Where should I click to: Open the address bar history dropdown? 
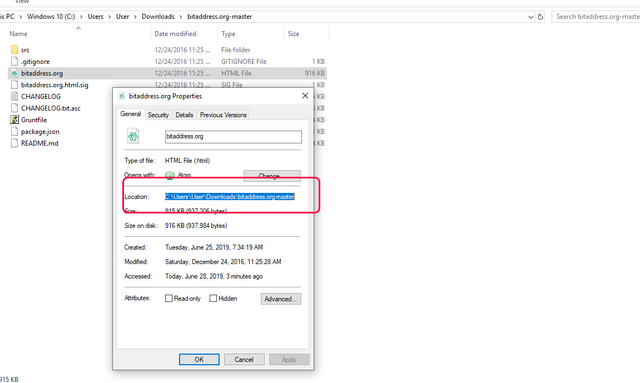click(x=531, y=17)
